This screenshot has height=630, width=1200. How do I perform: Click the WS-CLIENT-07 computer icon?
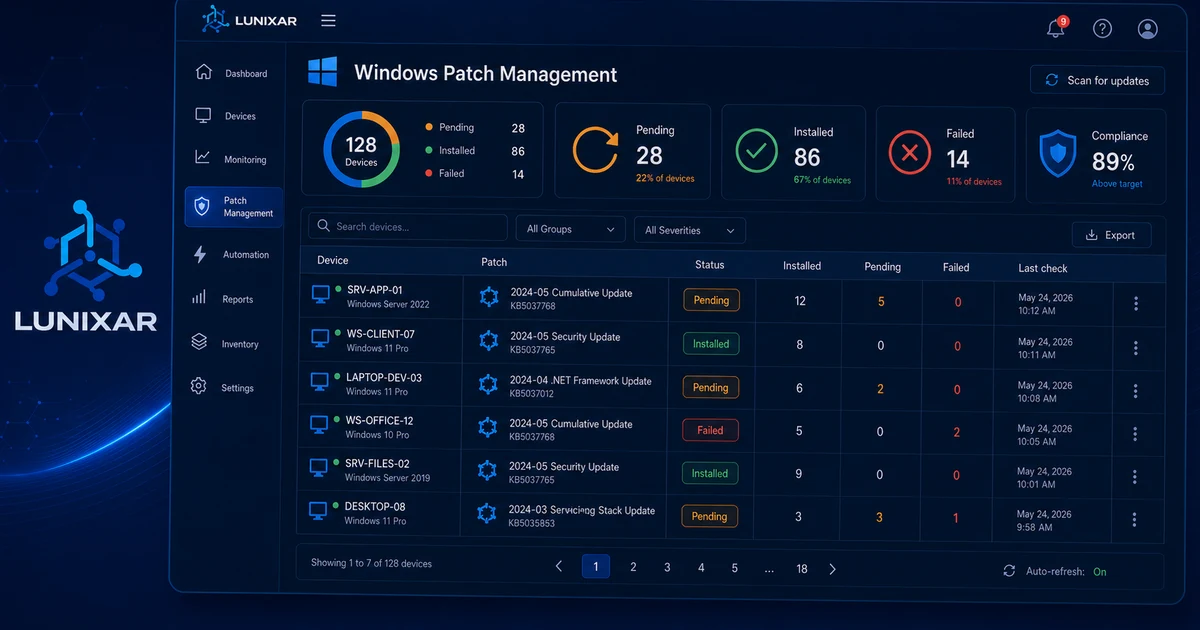tap(320, 338)
